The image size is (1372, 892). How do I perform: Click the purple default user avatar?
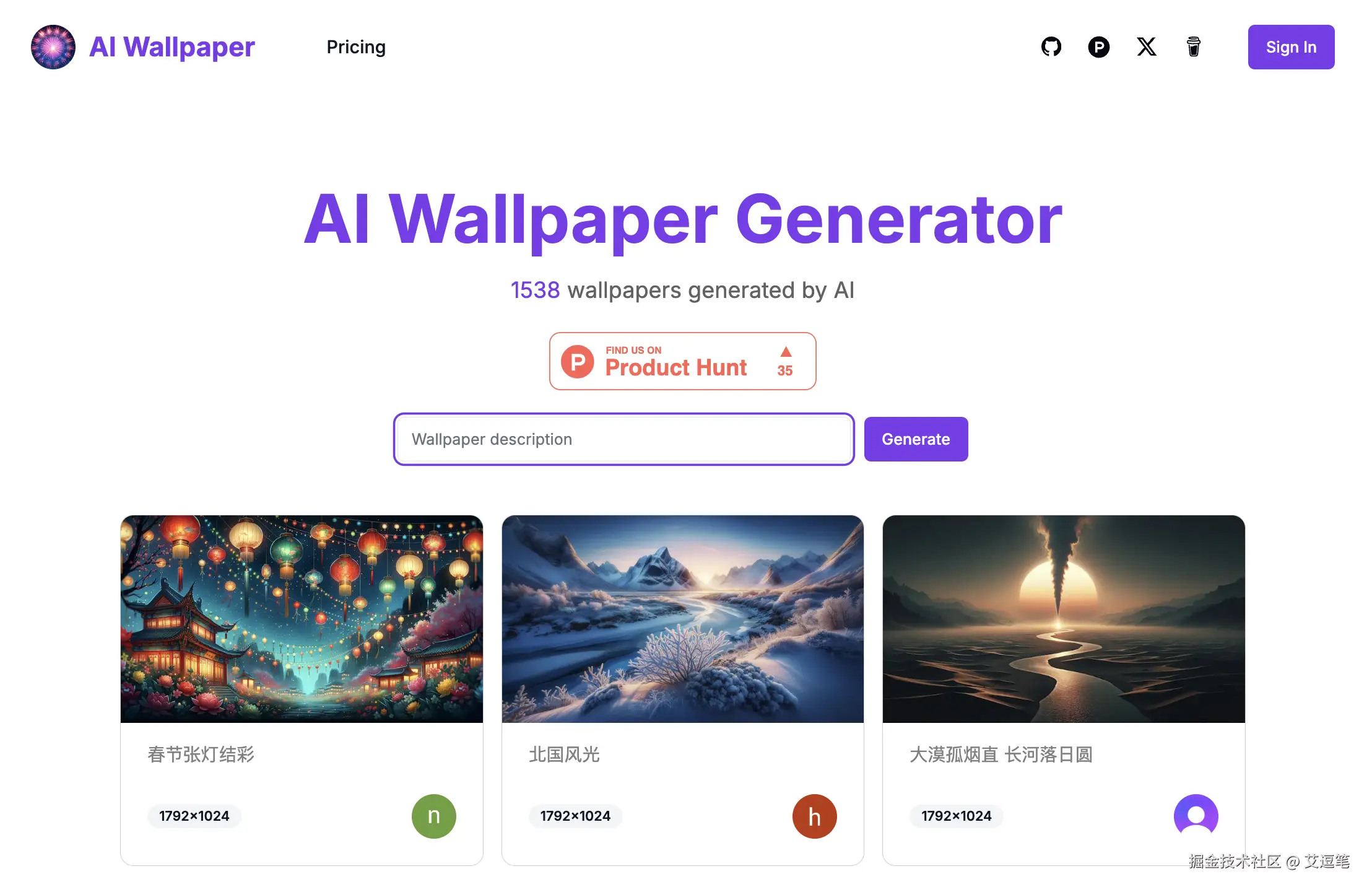click(x=1196, y=816)
